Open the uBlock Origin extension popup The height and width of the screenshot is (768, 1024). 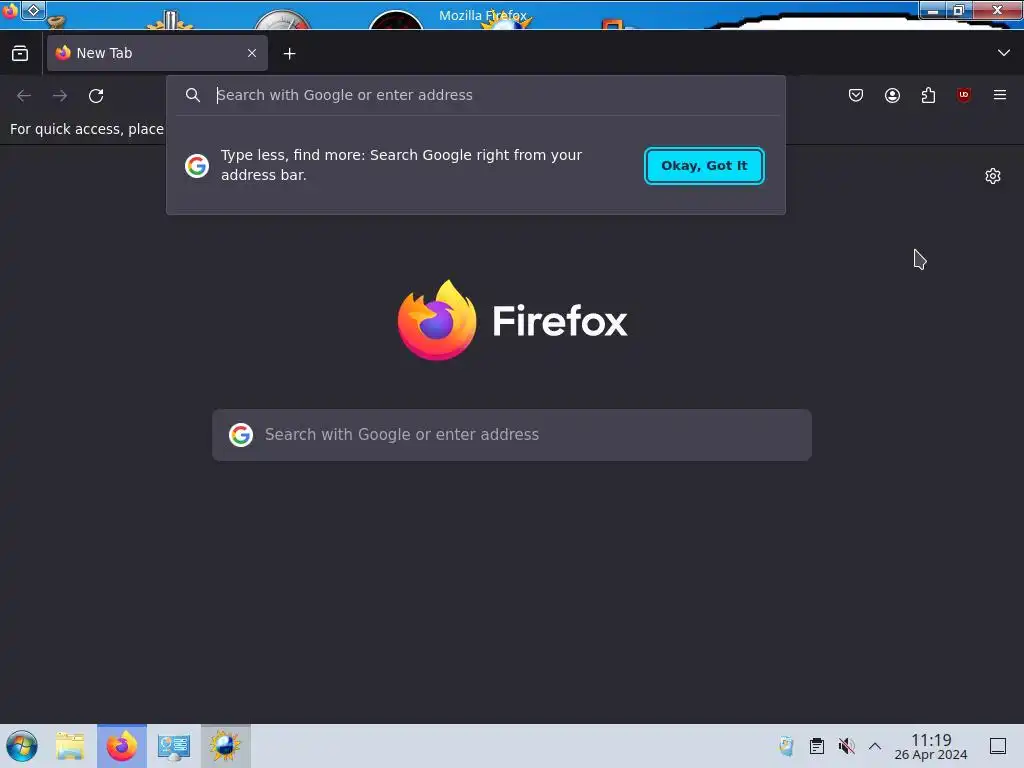[x=964, y=95]
